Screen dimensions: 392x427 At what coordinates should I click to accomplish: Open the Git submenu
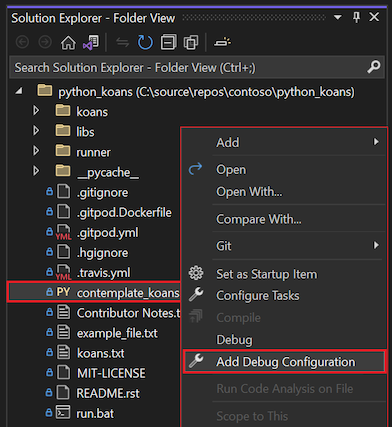(x=283, y=246)
